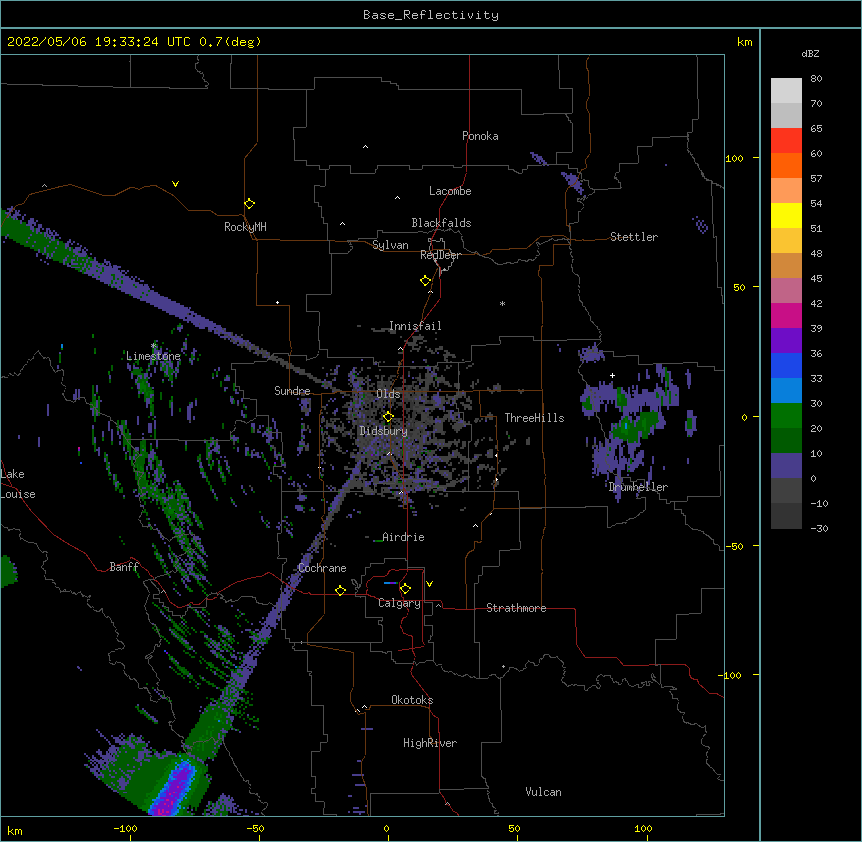The height and width of the screenshot is (842, 862).
Task: Click the 50 tick on the horizontal axis
Action: (x=514, y=828)
